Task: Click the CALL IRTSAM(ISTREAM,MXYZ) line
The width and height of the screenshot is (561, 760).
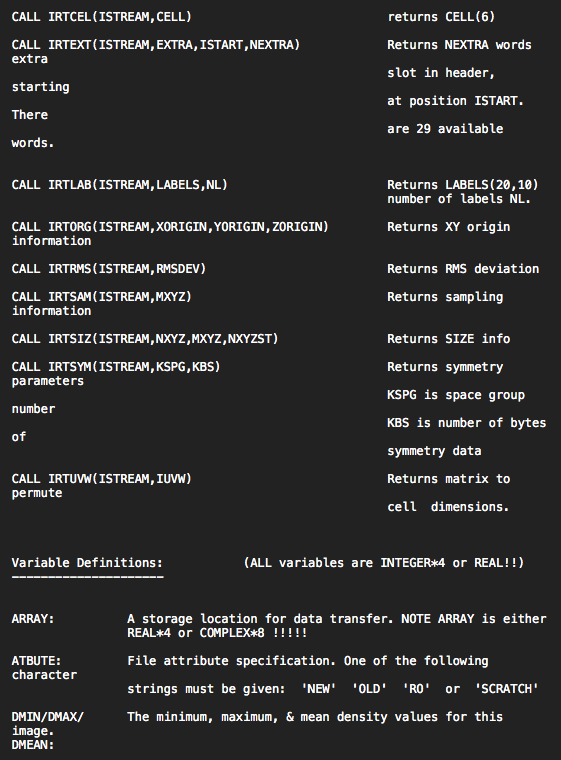Action: coord(101,297)
